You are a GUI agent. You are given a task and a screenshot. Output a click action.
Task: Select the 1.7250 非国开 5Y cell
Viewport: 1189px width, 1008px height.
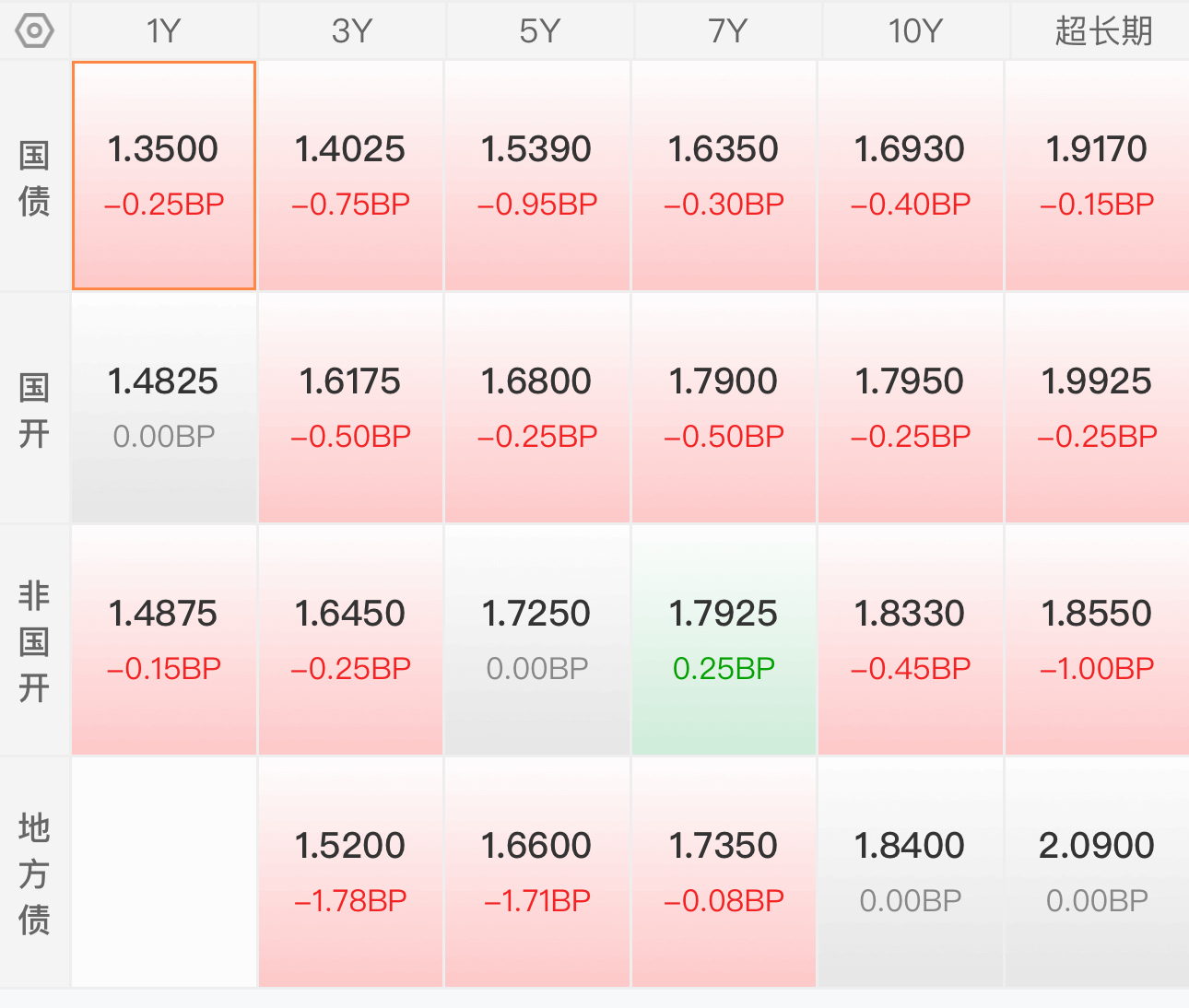click(537, 640)
